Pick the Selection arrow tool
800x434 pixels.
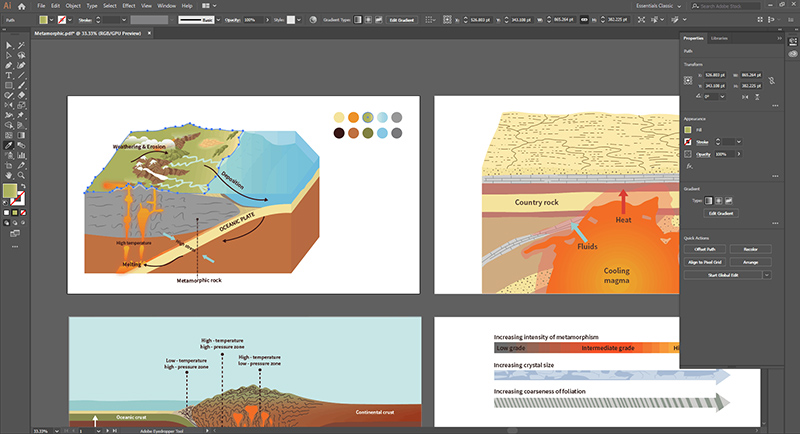tap(9, 45)
